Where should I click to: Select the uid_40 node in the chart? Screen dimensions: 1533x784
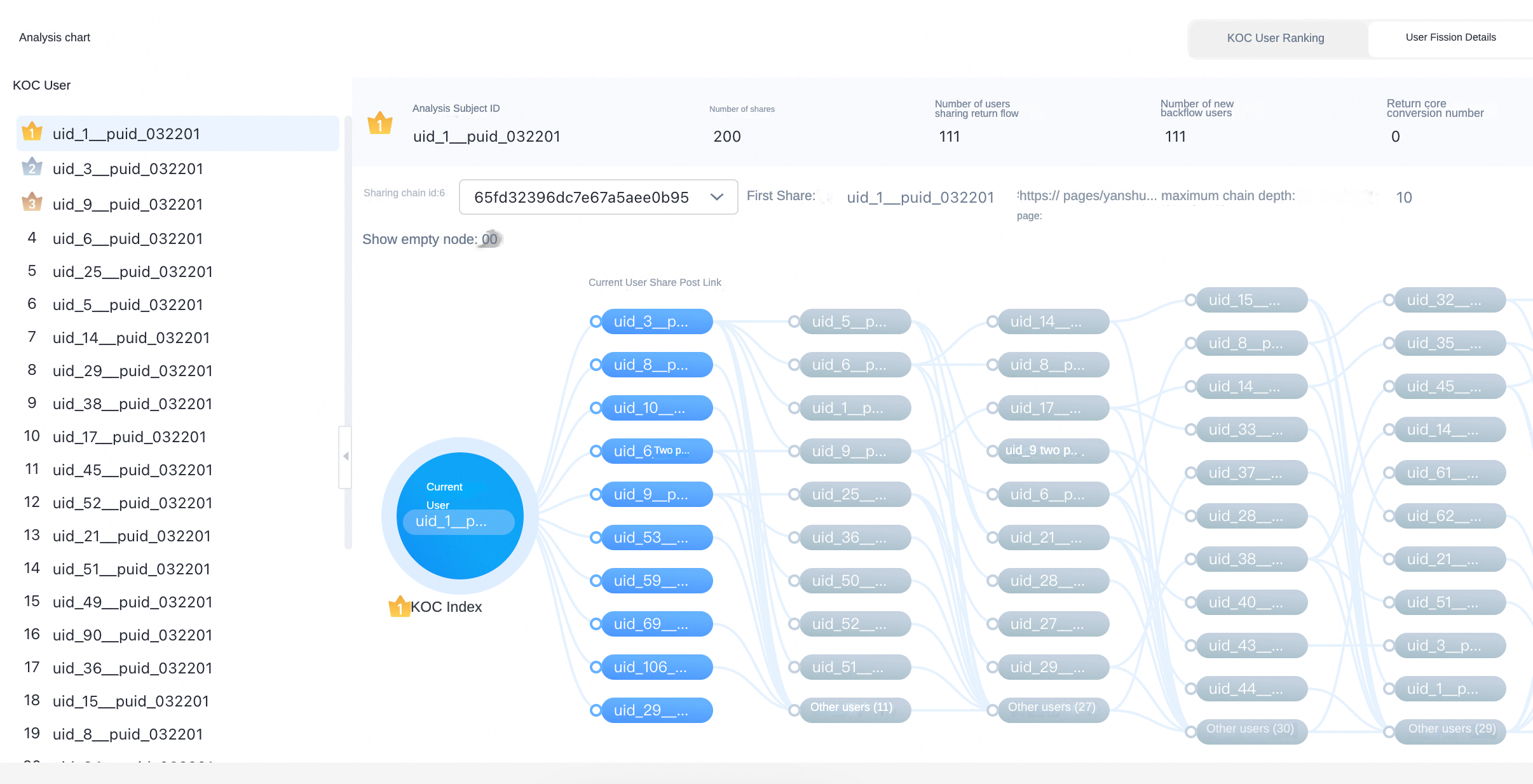click(1252, 602)
